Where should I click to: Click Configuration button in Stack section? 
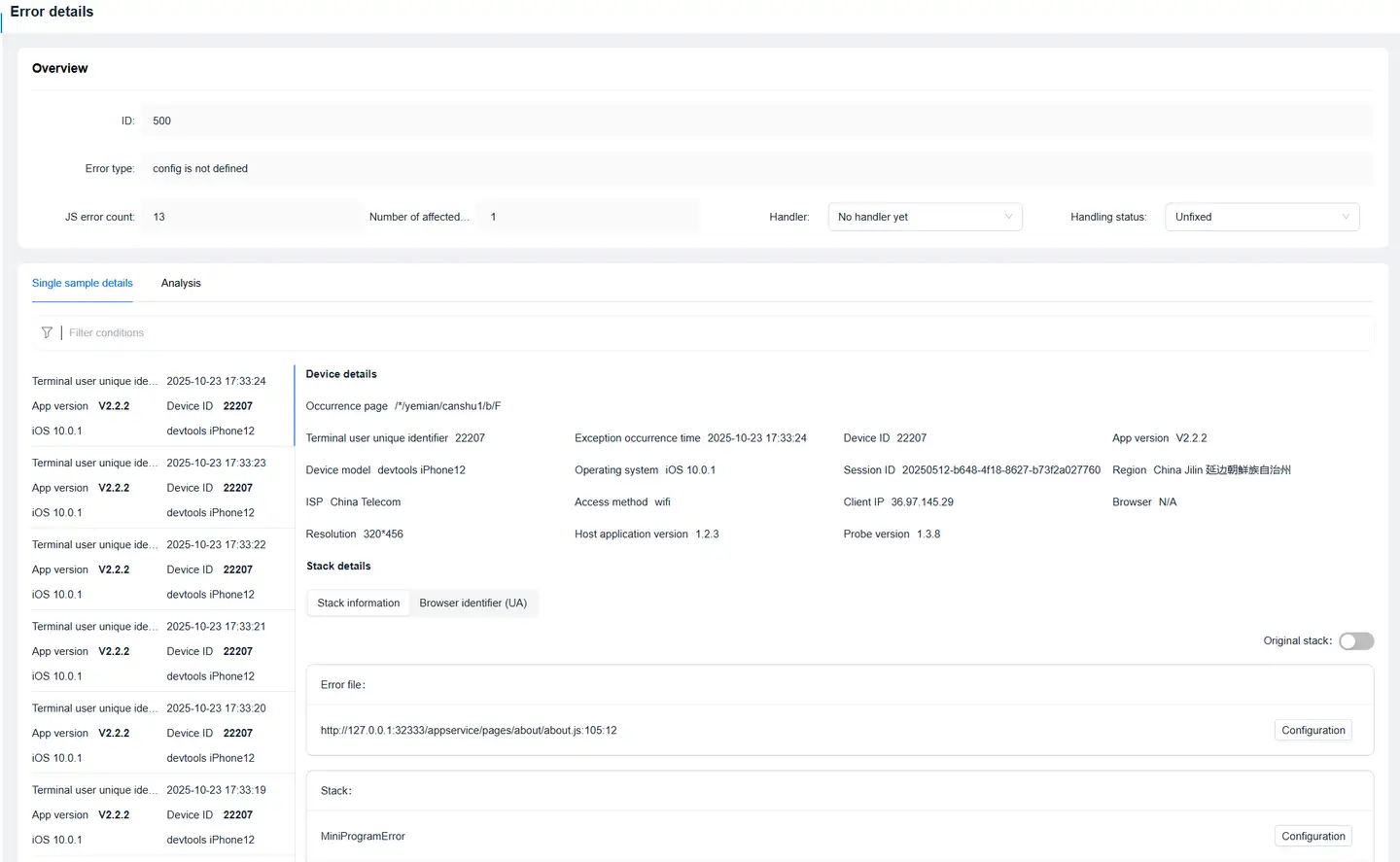click(1312, 837)
